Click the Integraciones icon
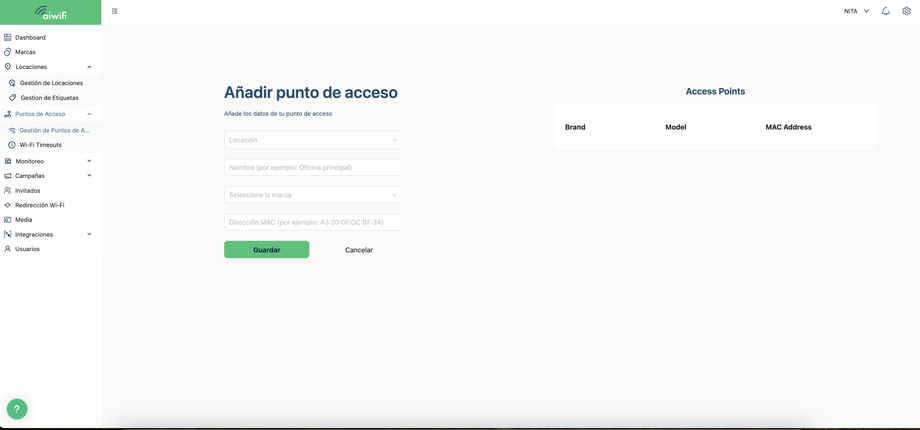 coord(8,235)
